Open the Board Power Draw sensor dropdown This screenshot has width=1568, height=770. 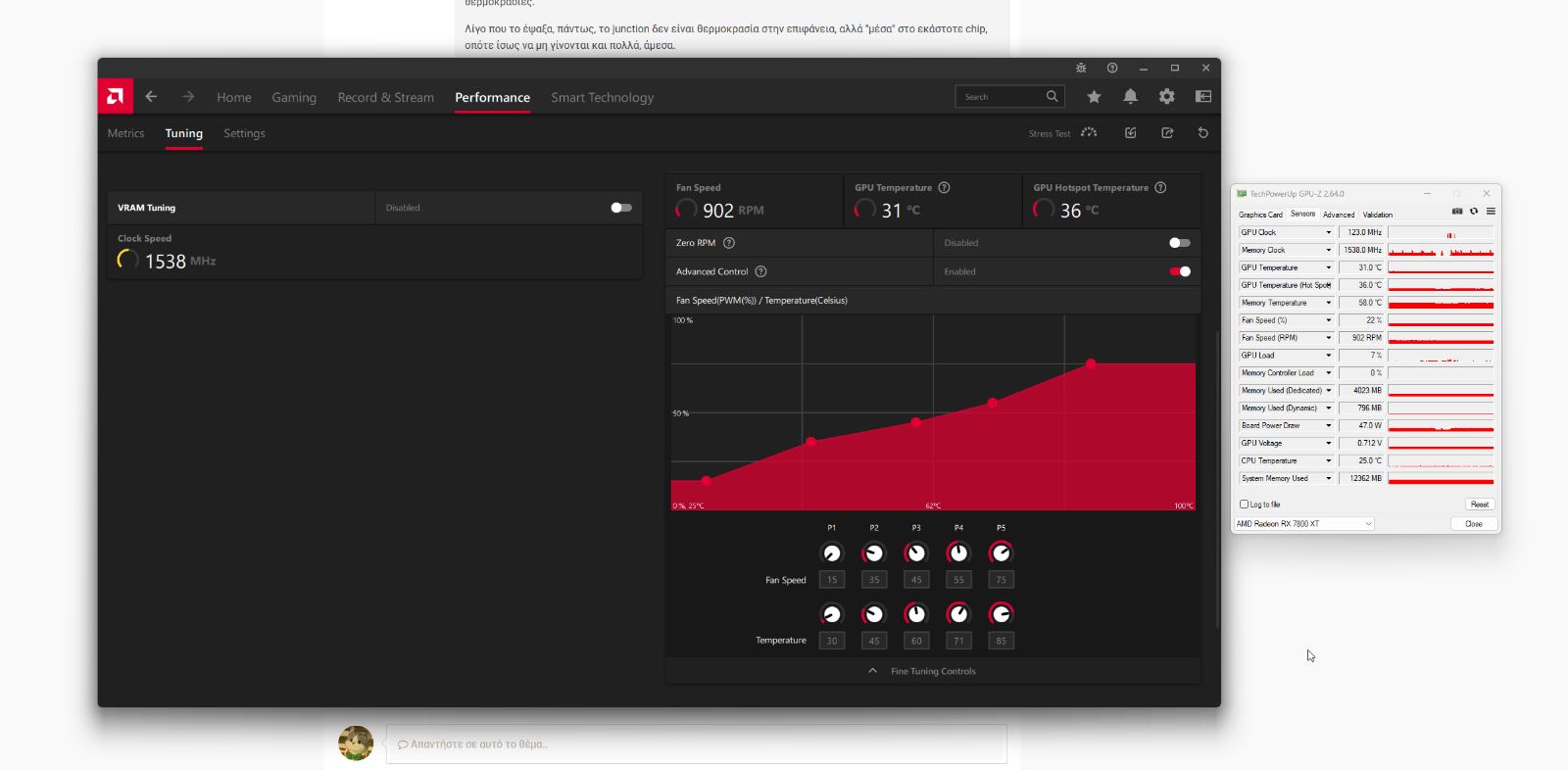(1329, 425)
